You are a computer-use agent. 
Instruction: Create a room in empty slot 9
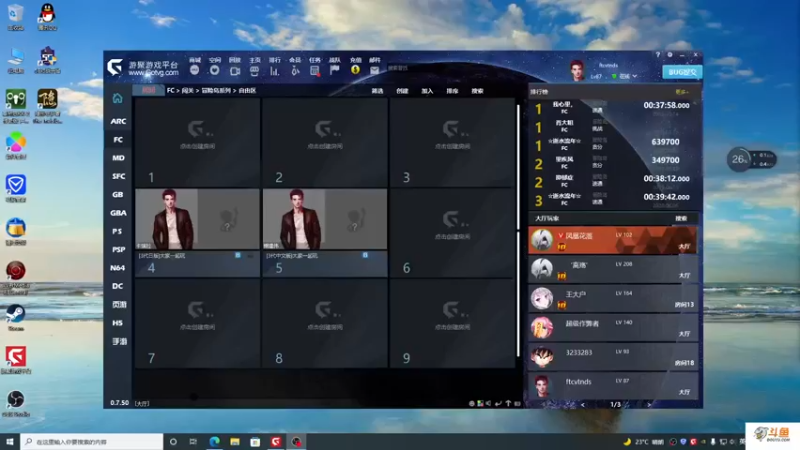(x=453, y=323)
